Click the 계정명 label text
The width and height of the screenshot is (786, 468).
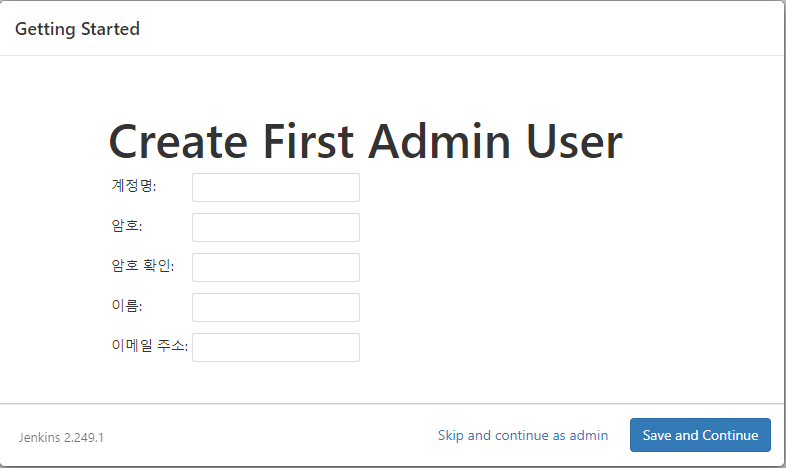point(133,186)
